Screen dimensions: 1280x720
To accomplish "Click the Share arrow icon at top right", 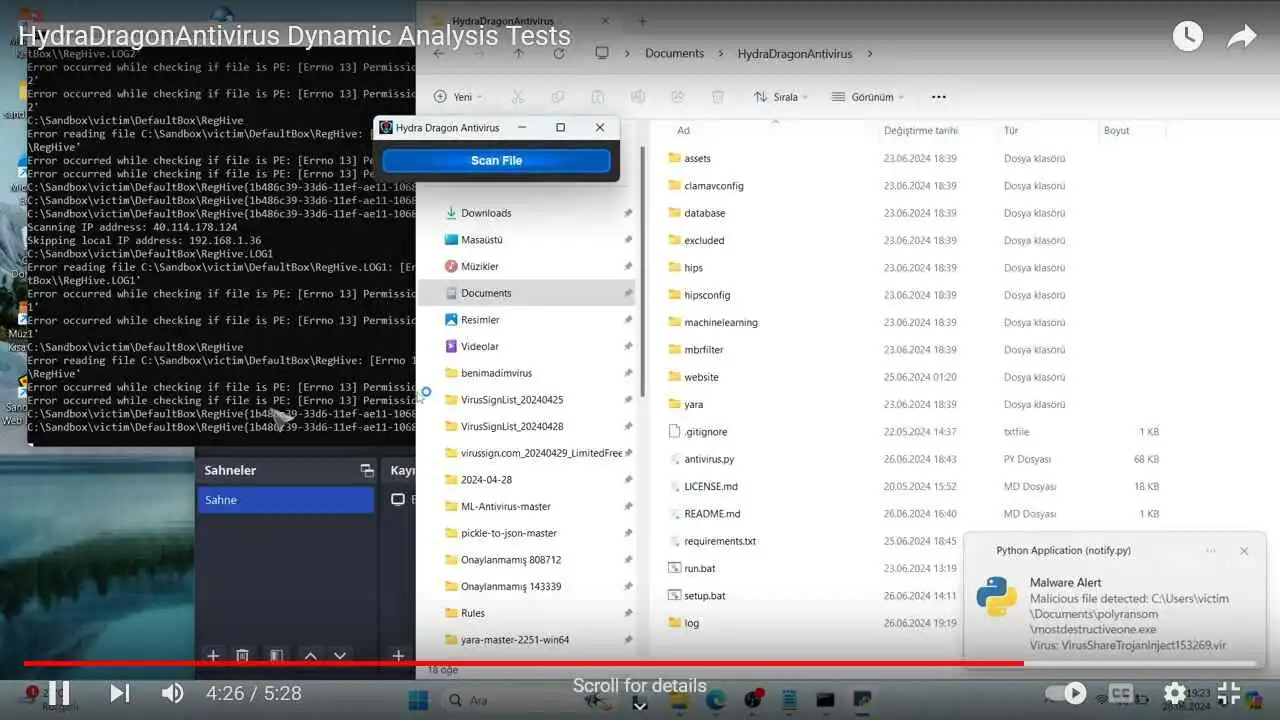I will coord(1242,37).
